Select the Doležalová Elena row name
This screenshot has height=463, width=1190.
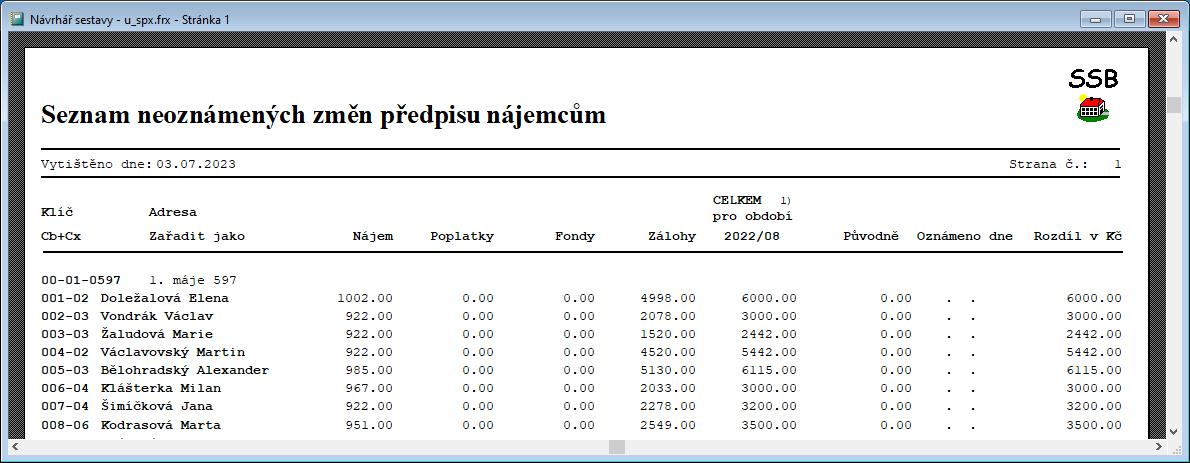tap(165, 298)
